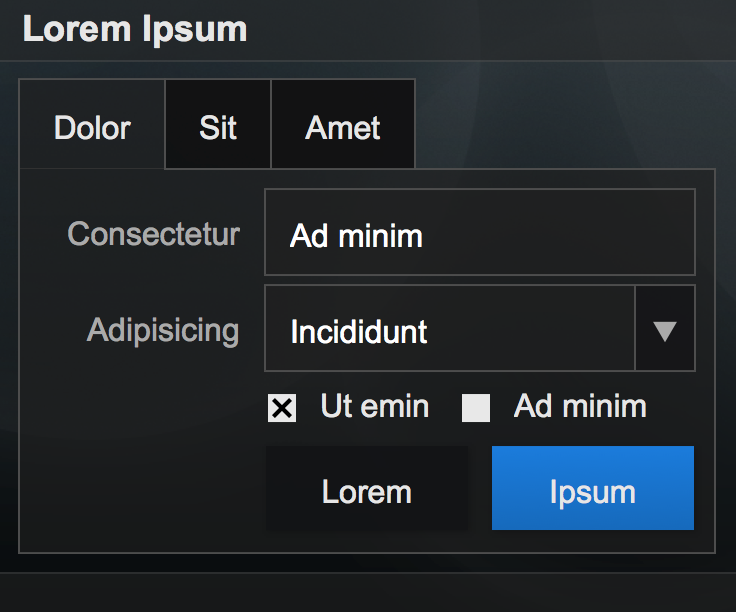Viewport: 736px width, 612px height.
Task: Click the Adipisicing field label
Action: point(163,329)
